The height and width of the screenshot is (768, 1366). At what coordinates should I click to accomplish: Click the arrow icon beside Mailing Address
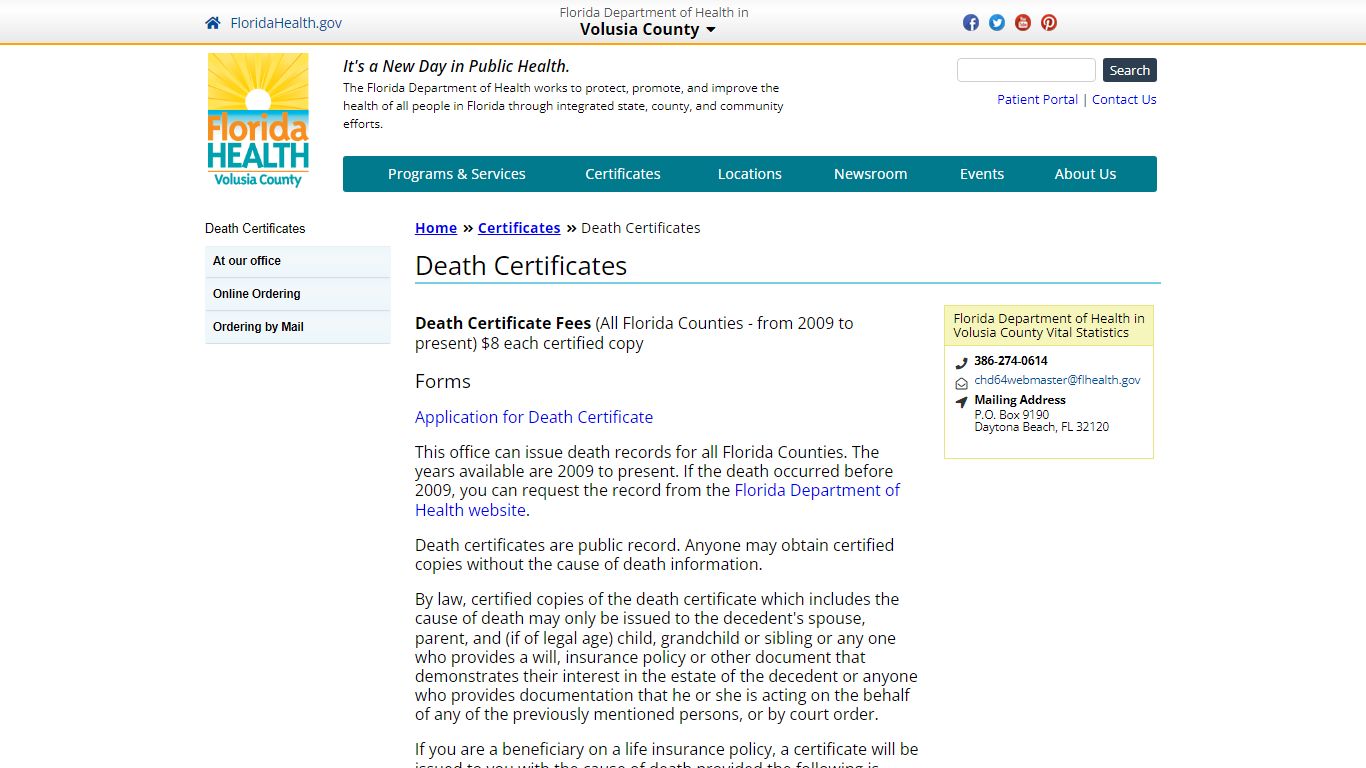pyautogui.click(x=962, y=402)
